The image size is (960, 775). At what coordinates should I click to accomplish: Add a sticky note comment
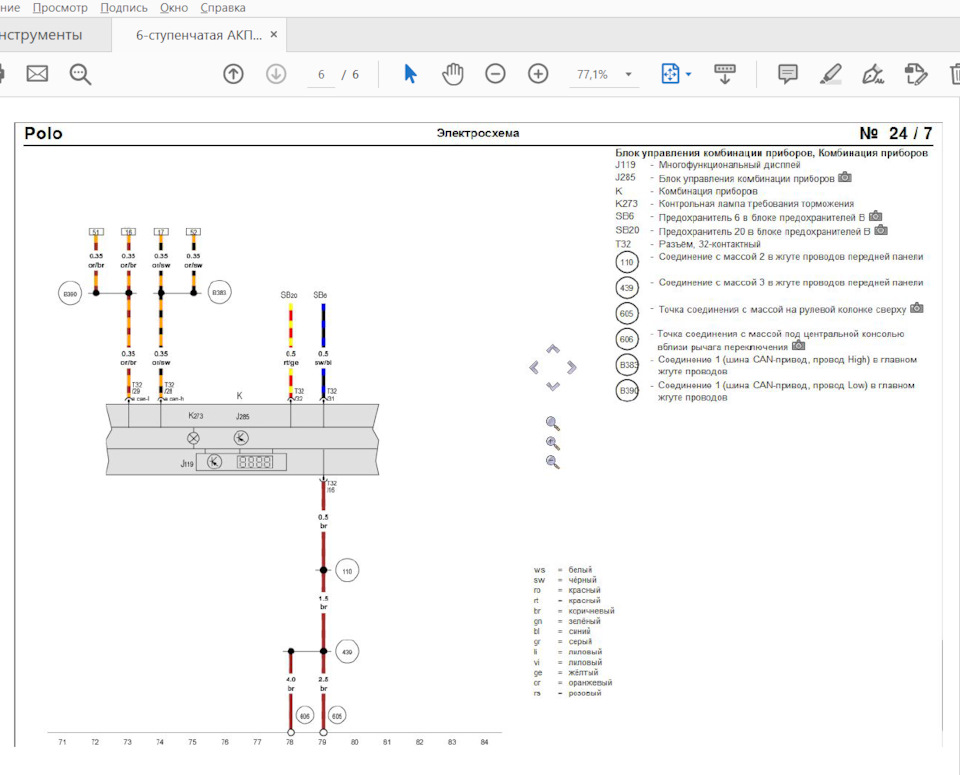(x=788, y=74)
